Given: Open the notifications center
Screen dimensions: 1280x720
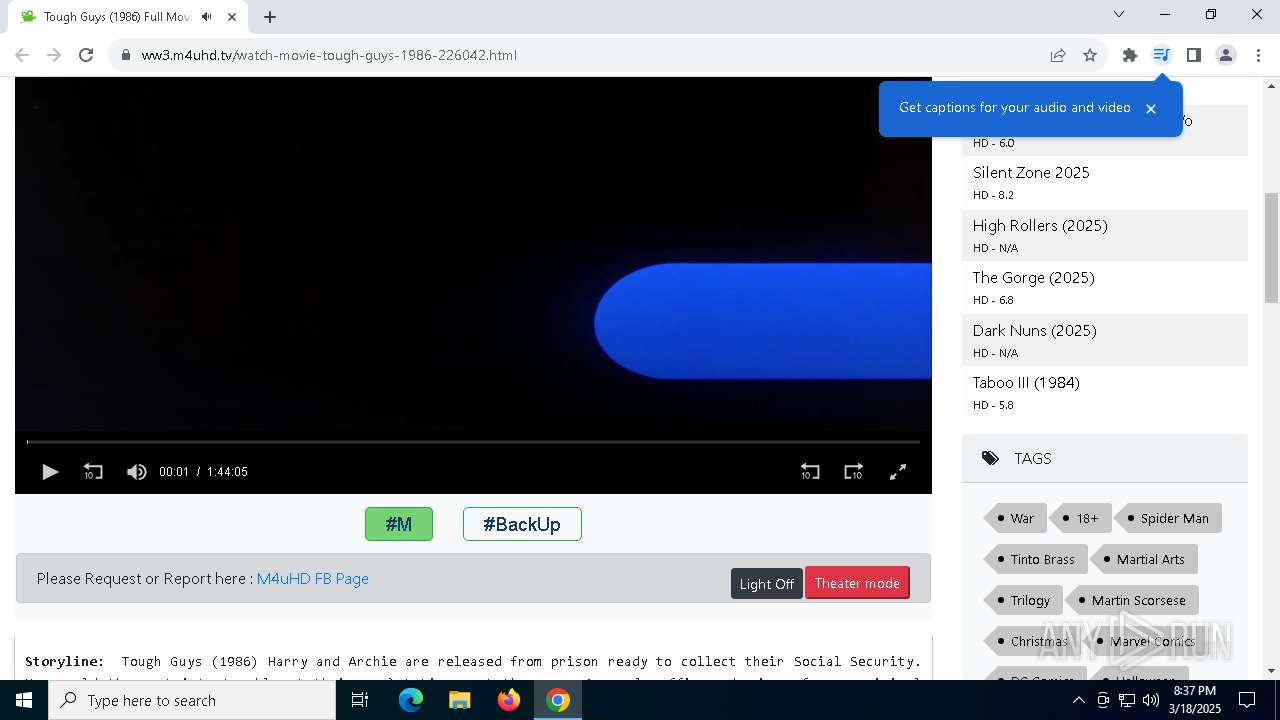Looking at the screenshot, I should tap(1248, 700).
